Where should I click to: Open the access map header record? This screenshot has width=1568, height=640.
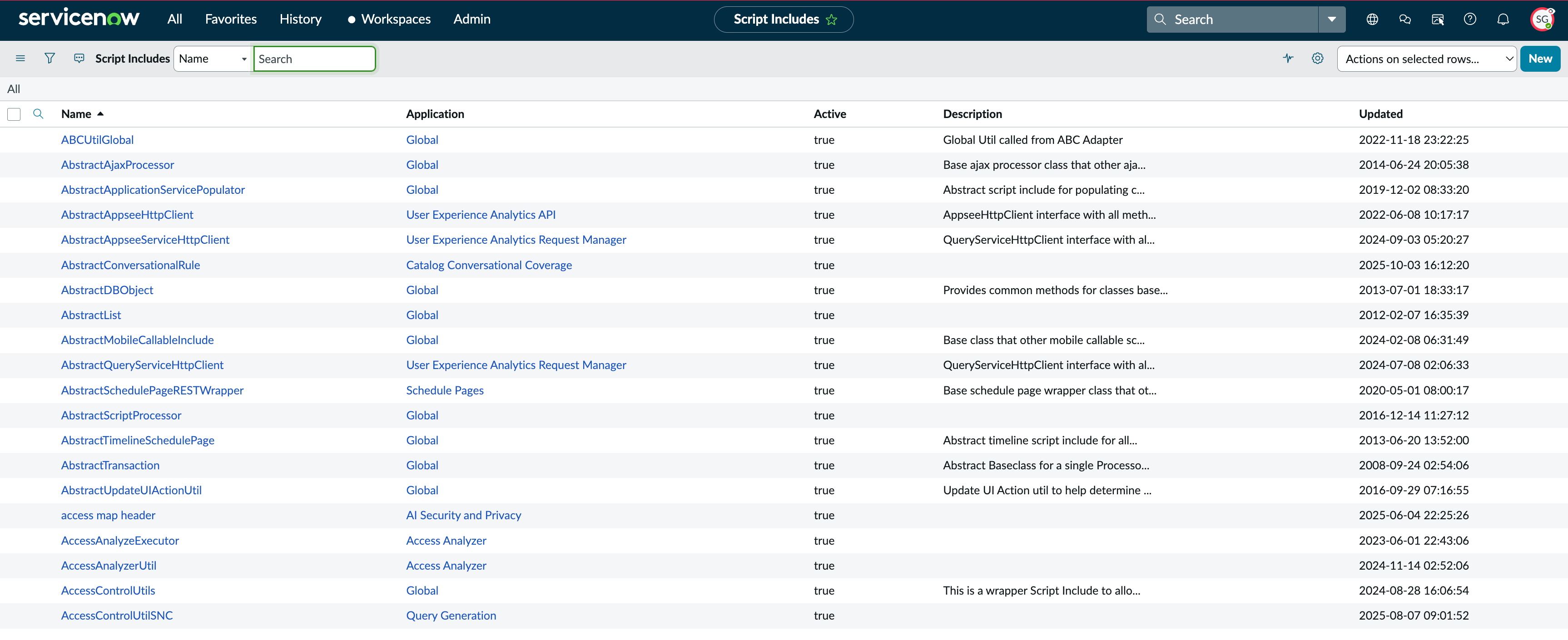[109, 515]
